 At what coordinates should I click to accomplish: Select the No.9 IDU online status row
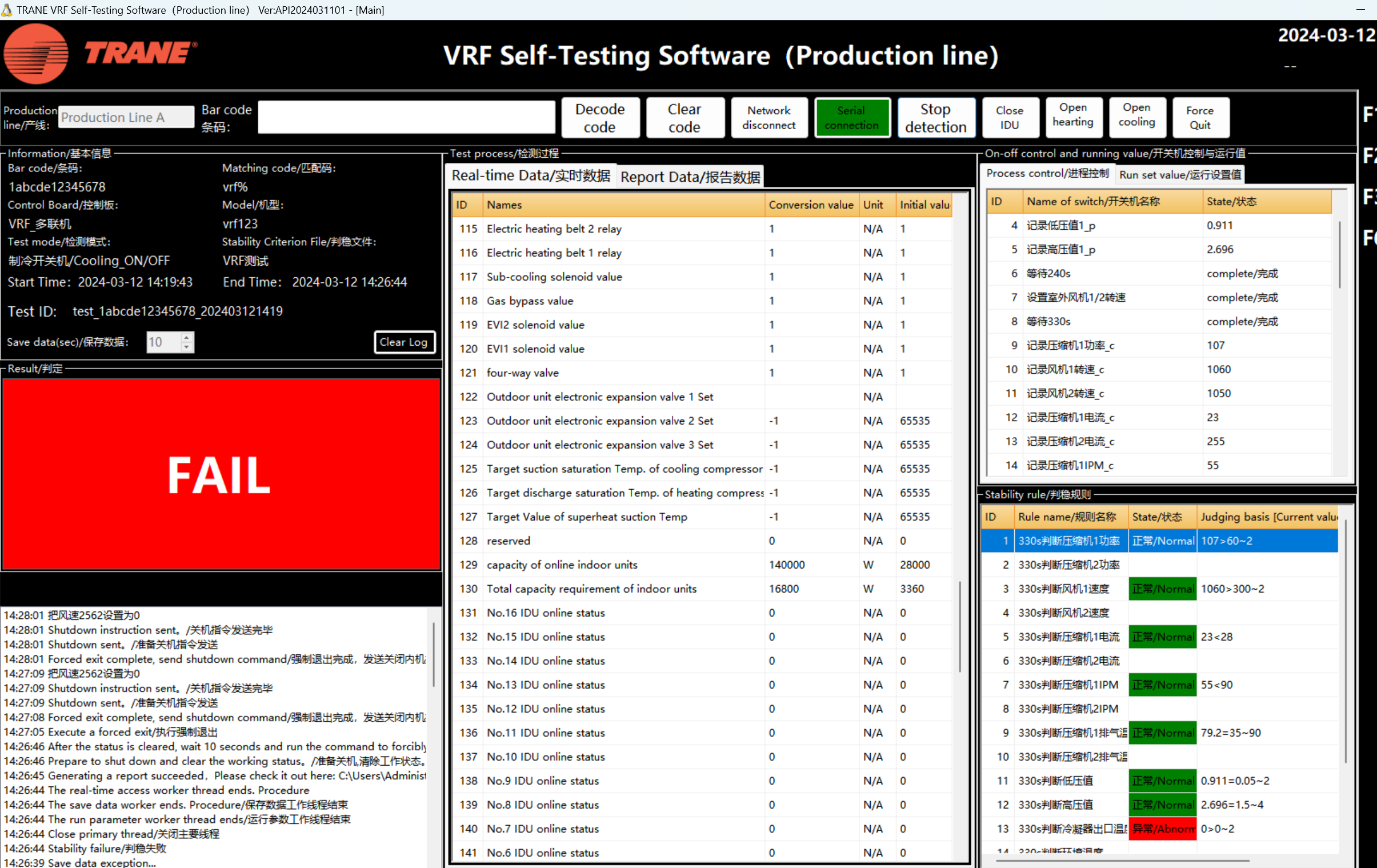pyautogui.click(x=703, y=781)
